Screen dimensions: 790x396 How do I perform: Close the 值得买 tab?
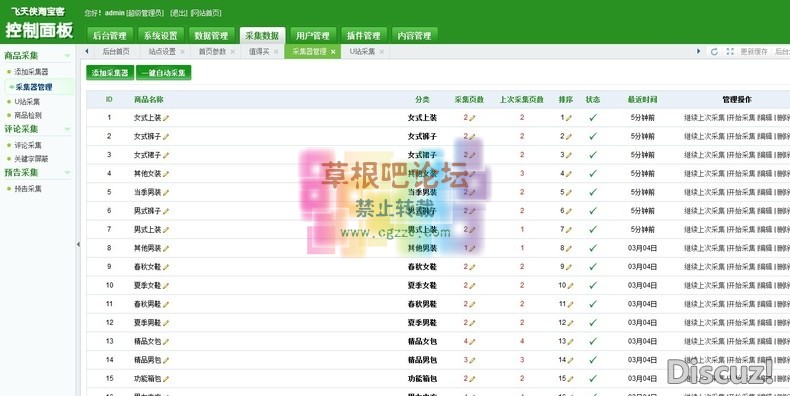coord(276,52)
